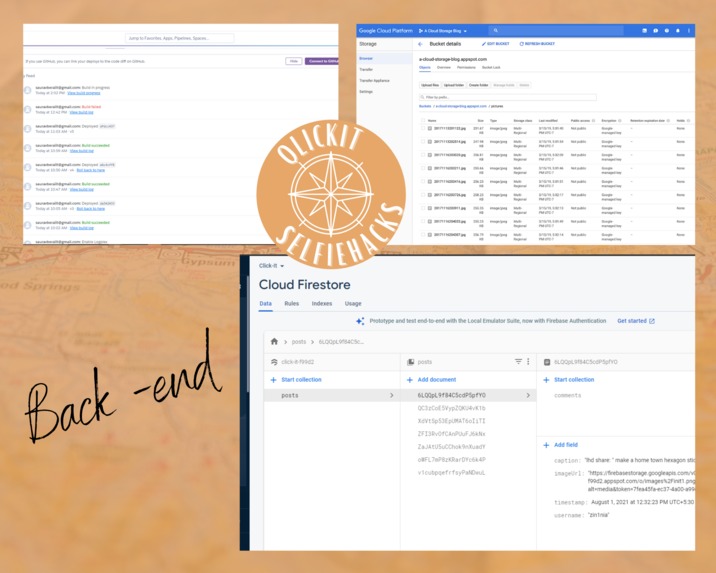Click the back arrow beside Bucket details
Viewport: 716px width, 573px height.
click(x=421, y=44)
